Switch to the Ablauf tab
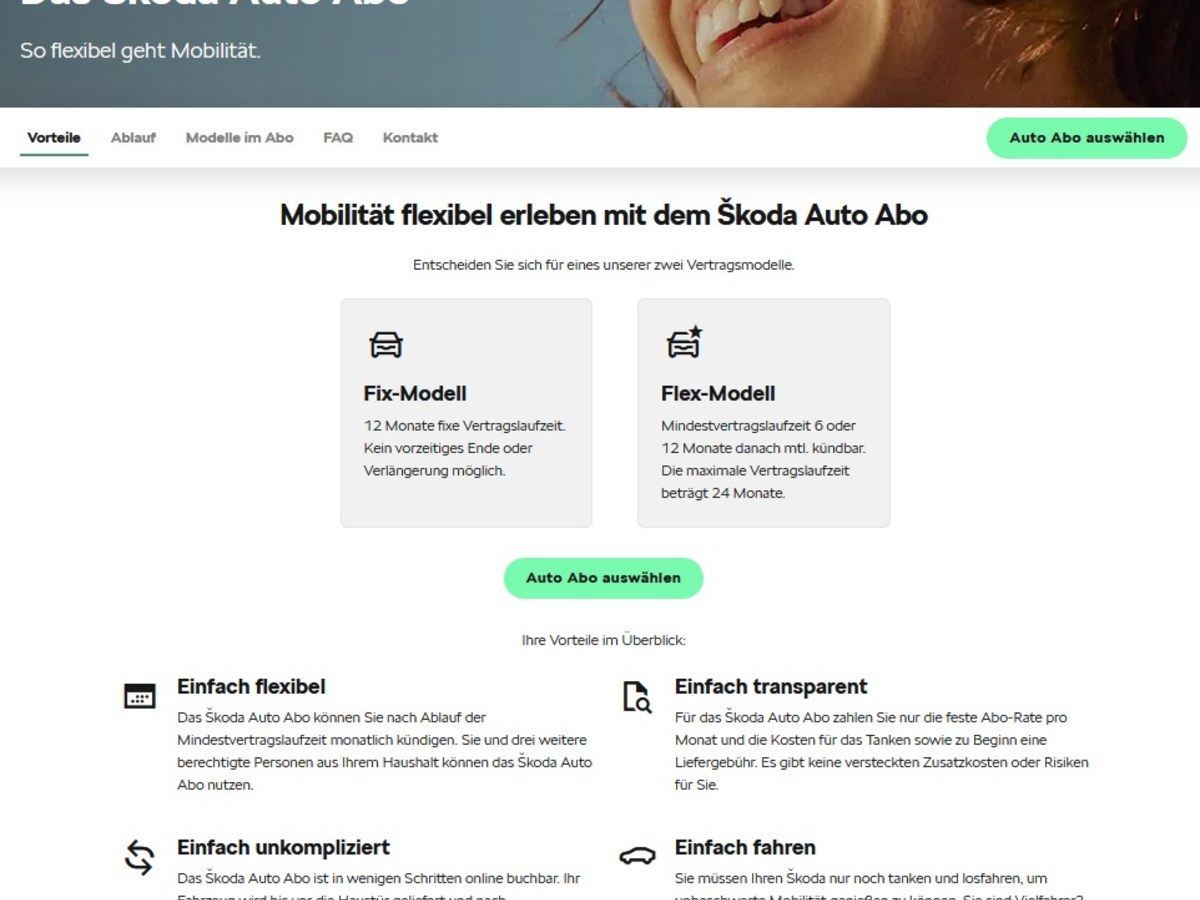 coord(133,138)
